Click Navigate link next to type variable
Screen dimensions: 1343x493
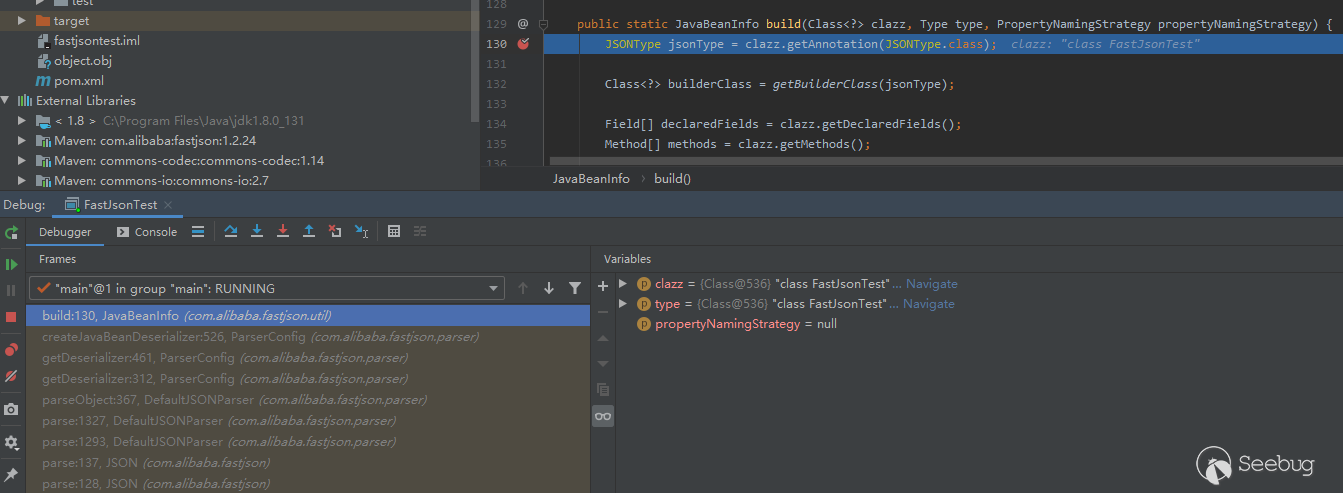929,304
